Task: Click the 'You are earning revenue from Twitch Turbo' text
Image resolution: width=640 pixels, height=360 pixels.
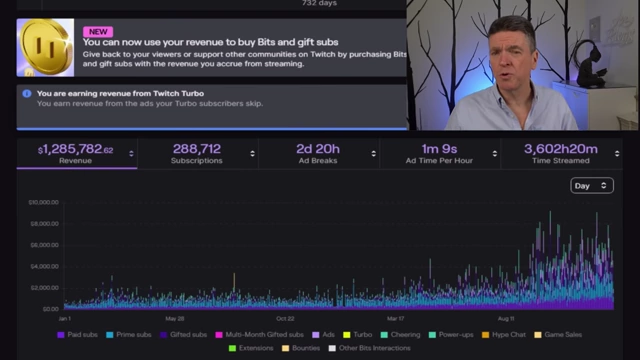Action: (x=120, y=93)
